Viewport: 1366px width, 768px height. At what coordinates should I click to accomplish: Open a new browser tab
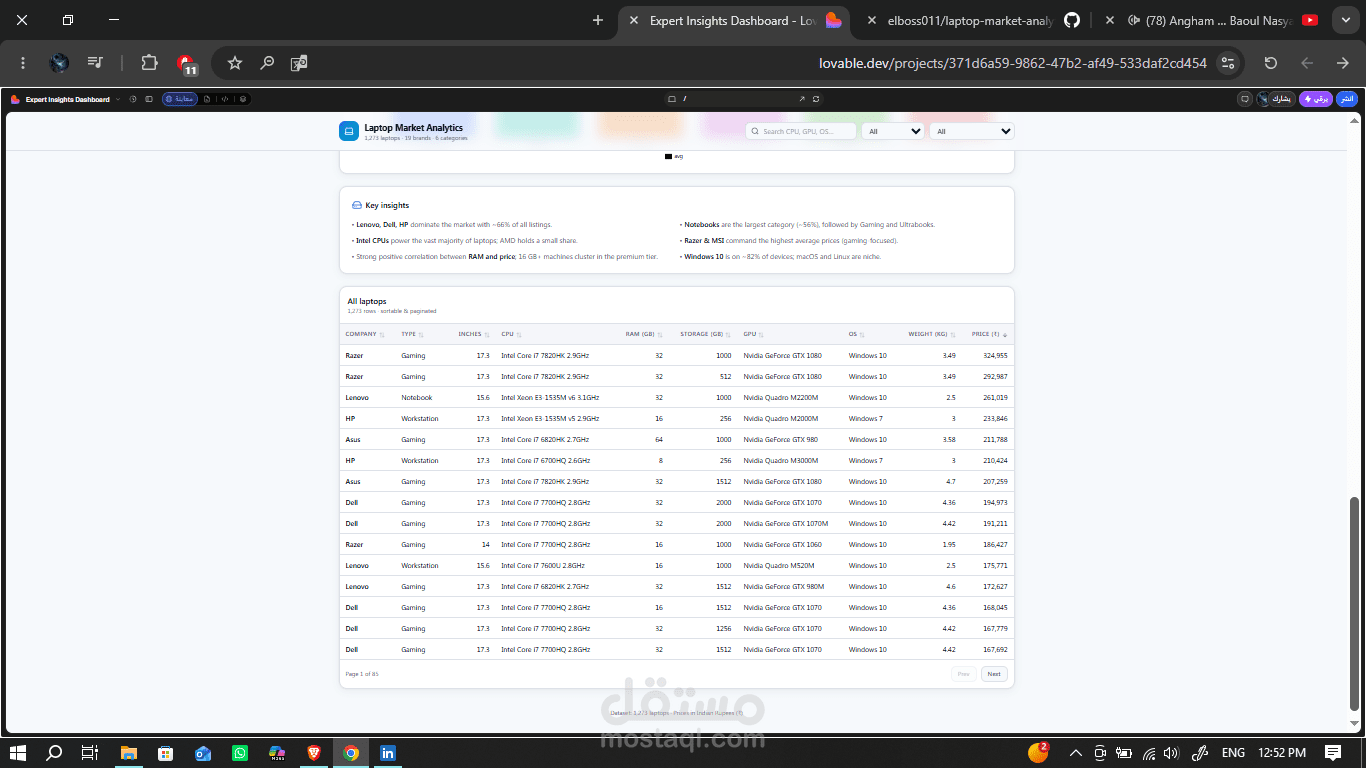tap(598, 20)
